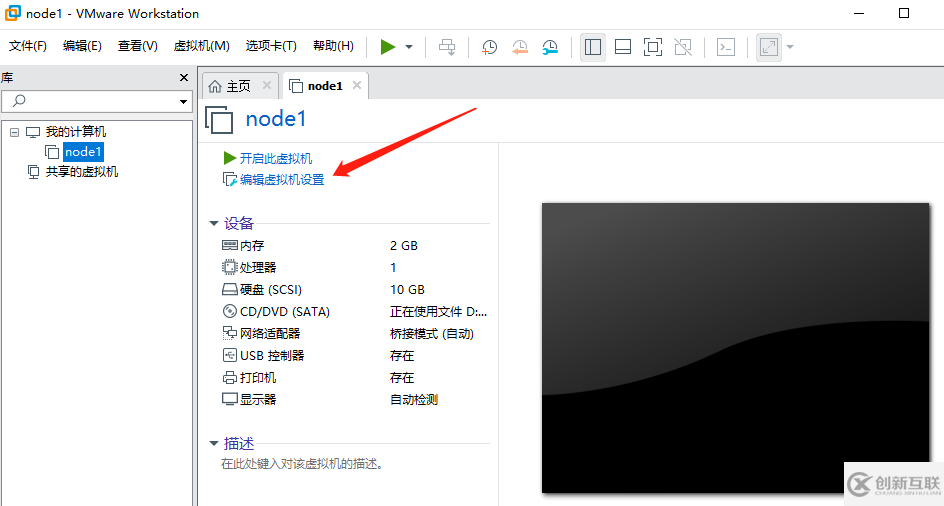This screenshot has width=944, height=506.
Task: Revert to snapshot using the orange arrow clock icon
Action: click(x=520, y=47)
